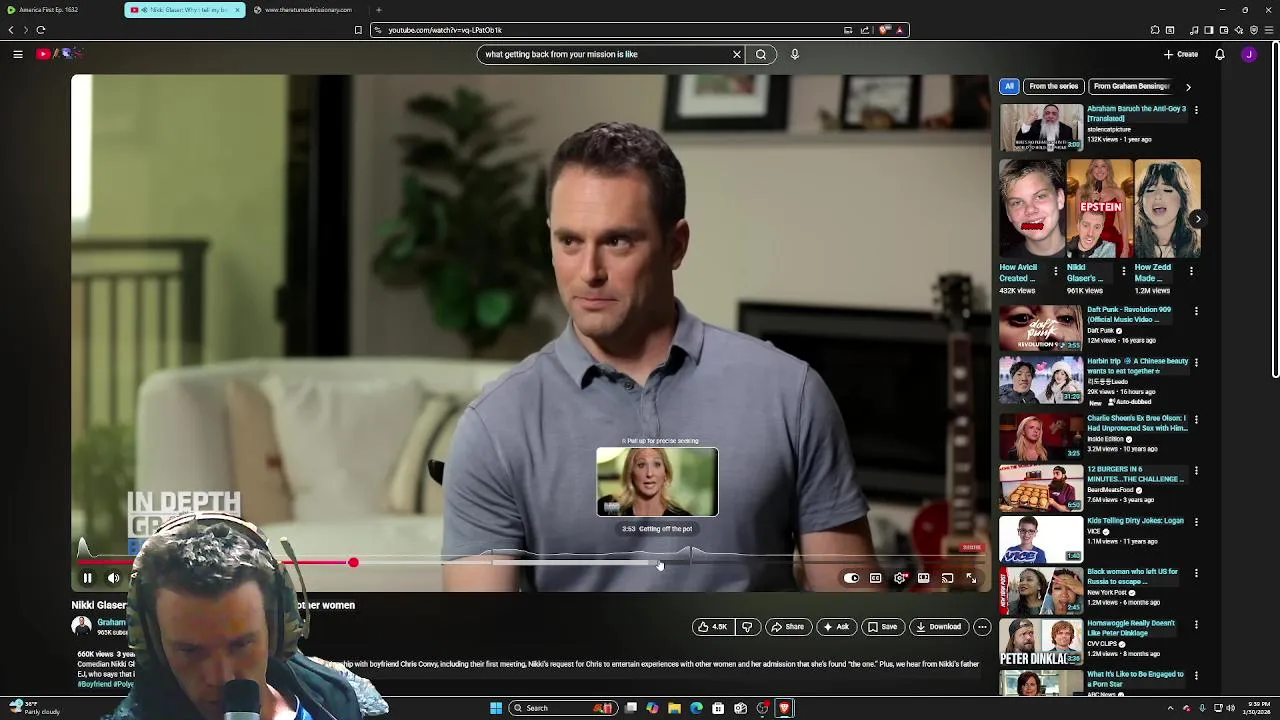
Task: Switch to America First Ep. 1632 tab
Action: coord(60,10)
